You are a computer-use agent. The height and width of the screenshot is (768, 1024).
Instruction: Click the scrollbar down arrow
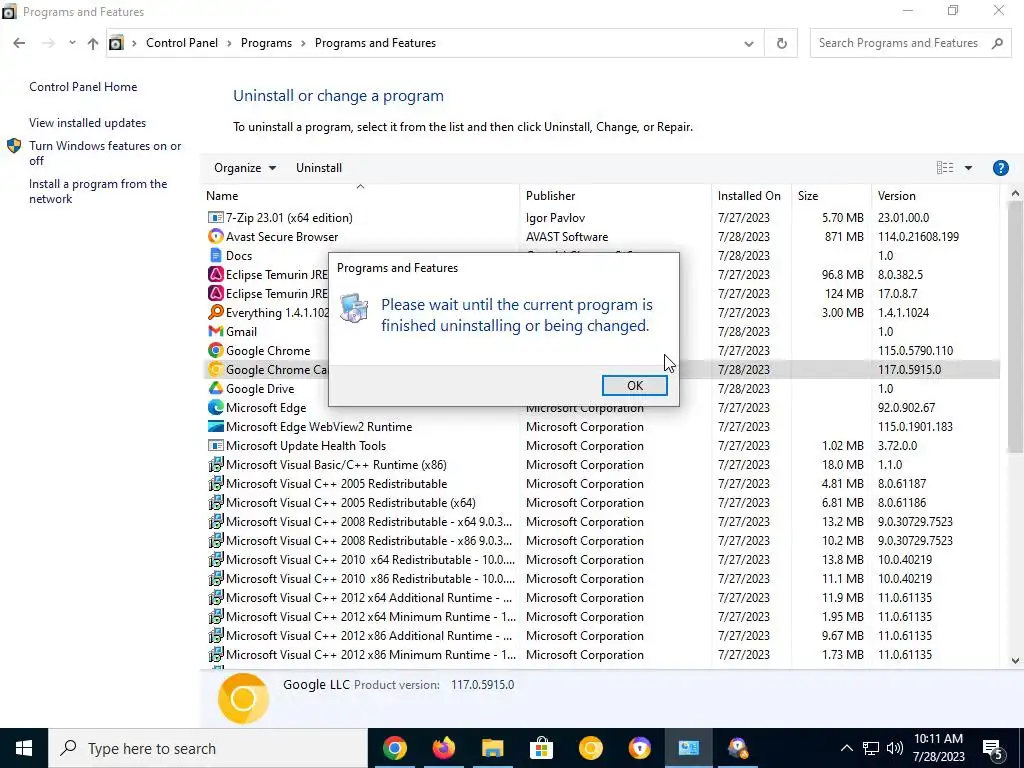[x=1015, y=660]
